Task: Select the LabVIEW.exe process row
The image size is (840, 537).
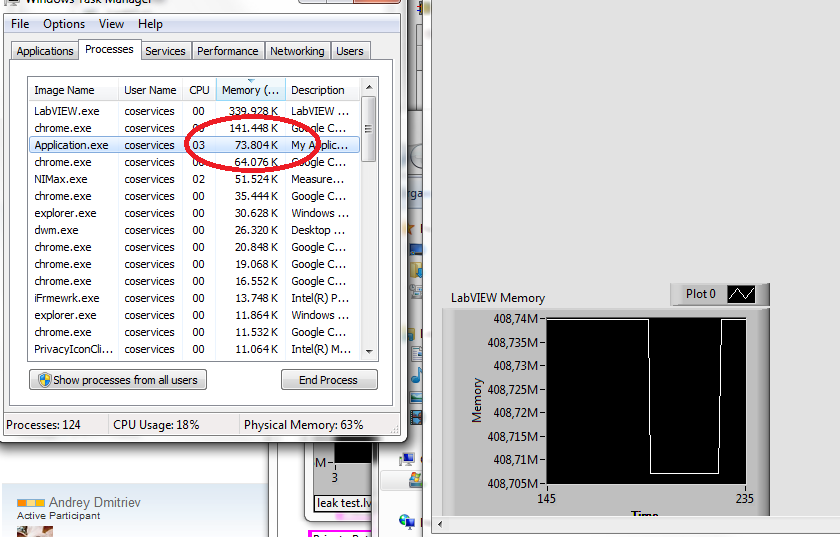Action: pos(194,111)
